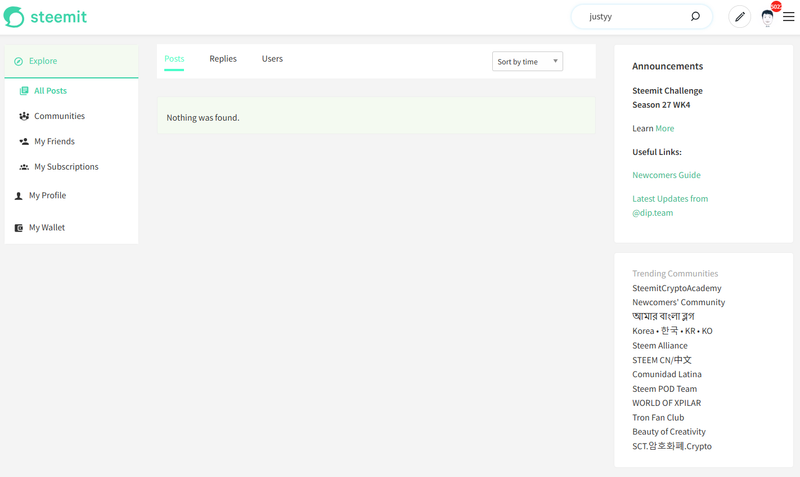Switch to the Replies tab
This screenshot has width=800, height=477.
tap(223, 59)
